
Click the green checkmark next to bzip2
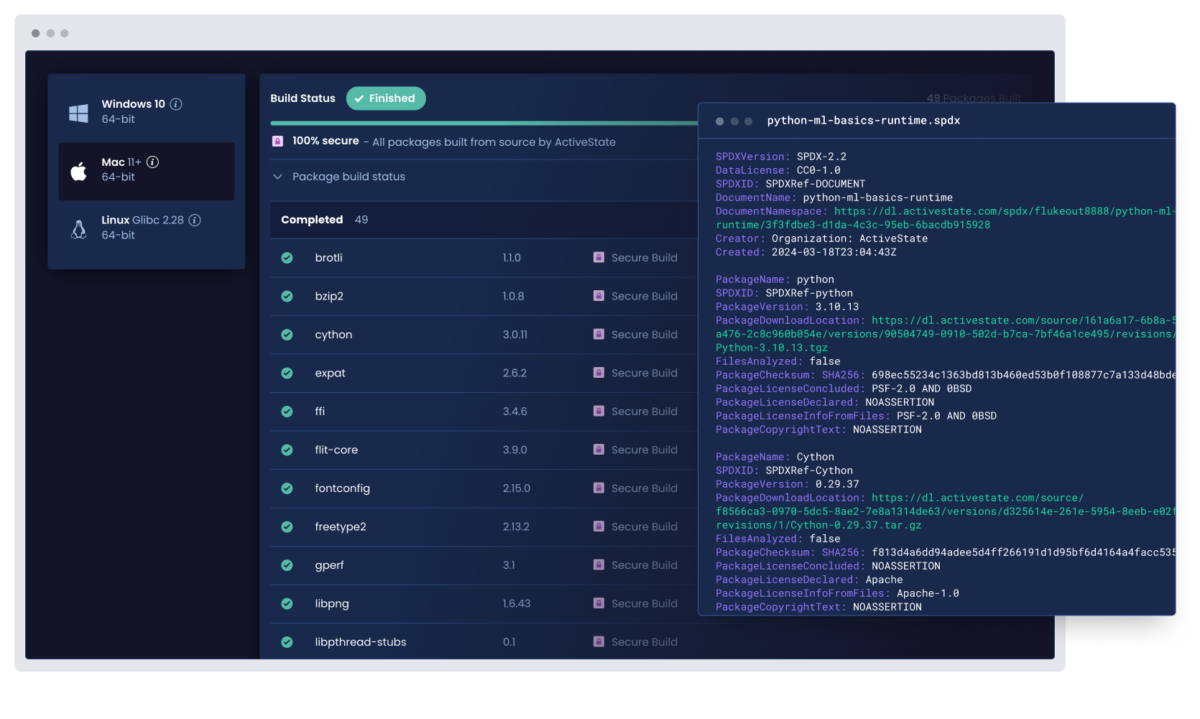(x=287, y=296)
